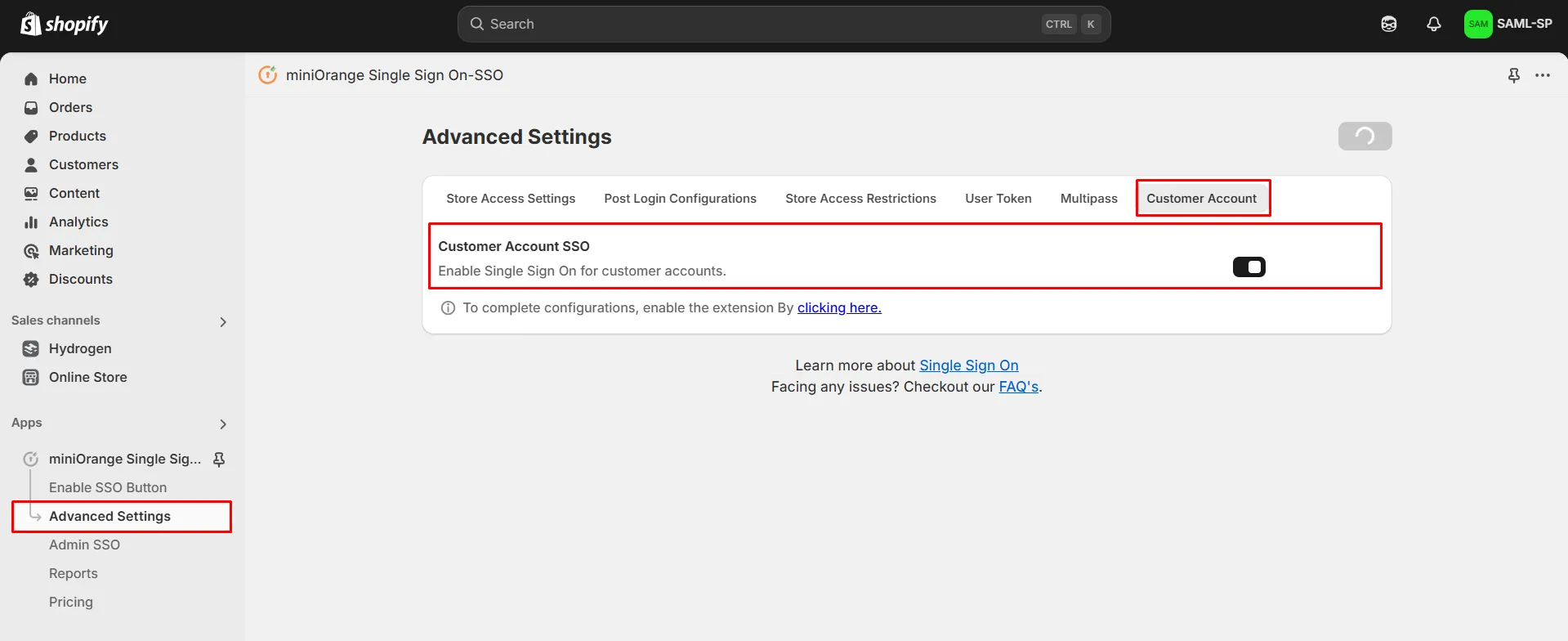Open the Sidekick assistant icon in top bar
This screenshot has width=1568, height=641.
coord(1389,25)
